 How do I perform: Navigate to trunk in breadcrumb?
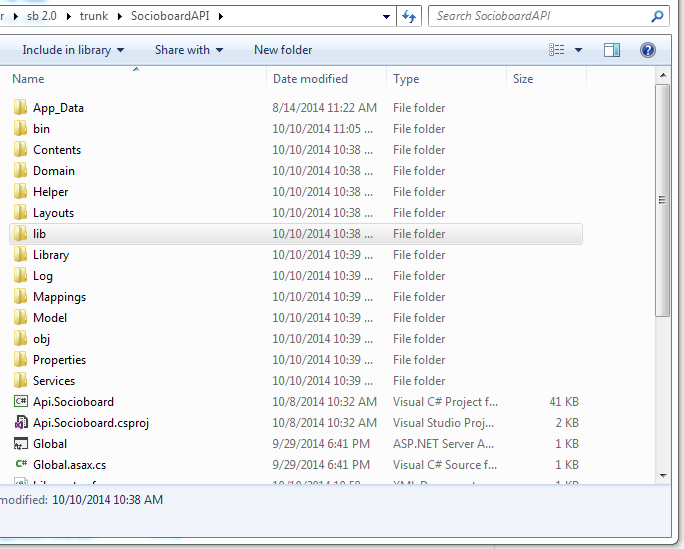(x=94, y=16)
